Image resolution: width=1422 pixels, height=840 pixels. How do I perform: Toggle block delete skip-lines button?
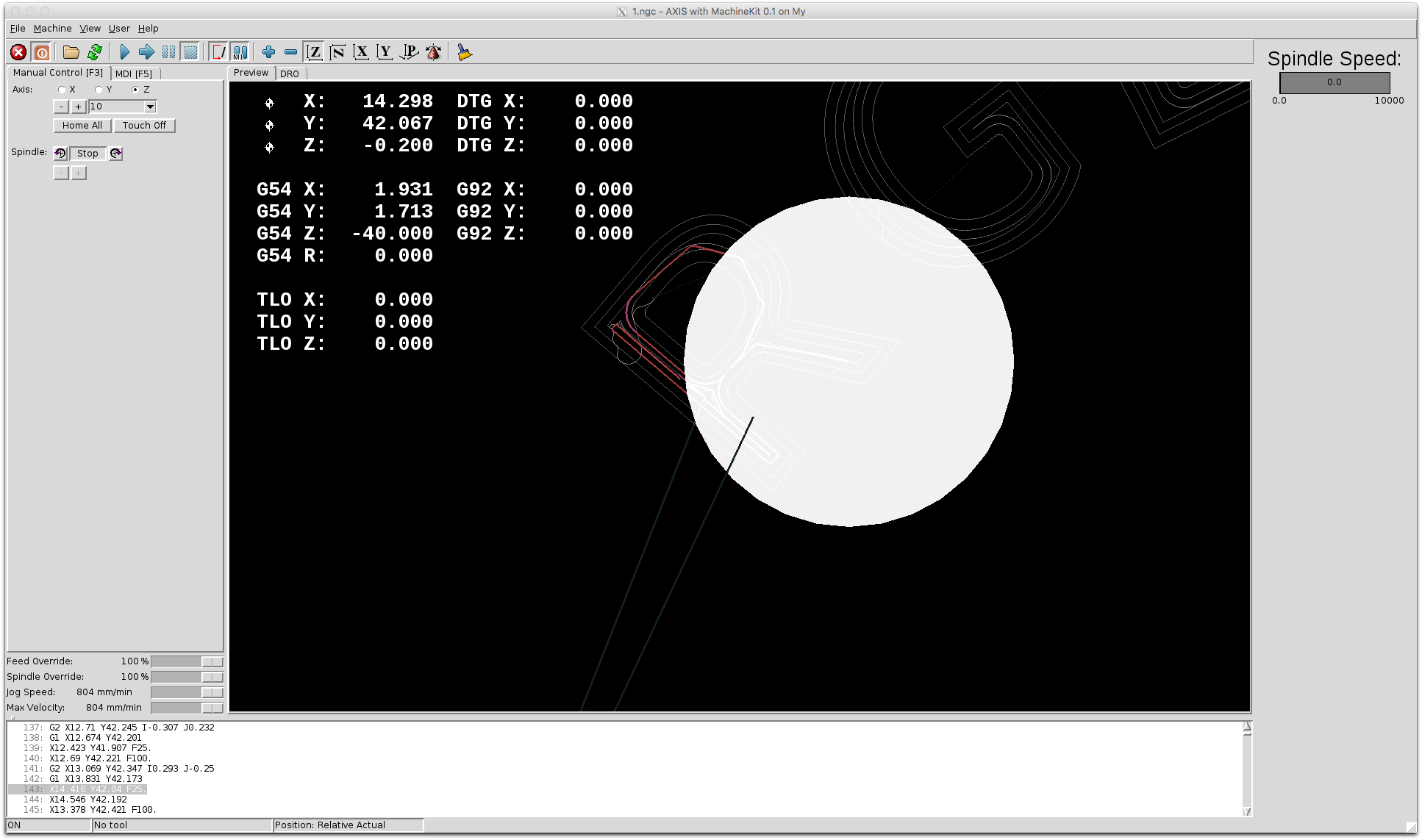click(218, 52)
